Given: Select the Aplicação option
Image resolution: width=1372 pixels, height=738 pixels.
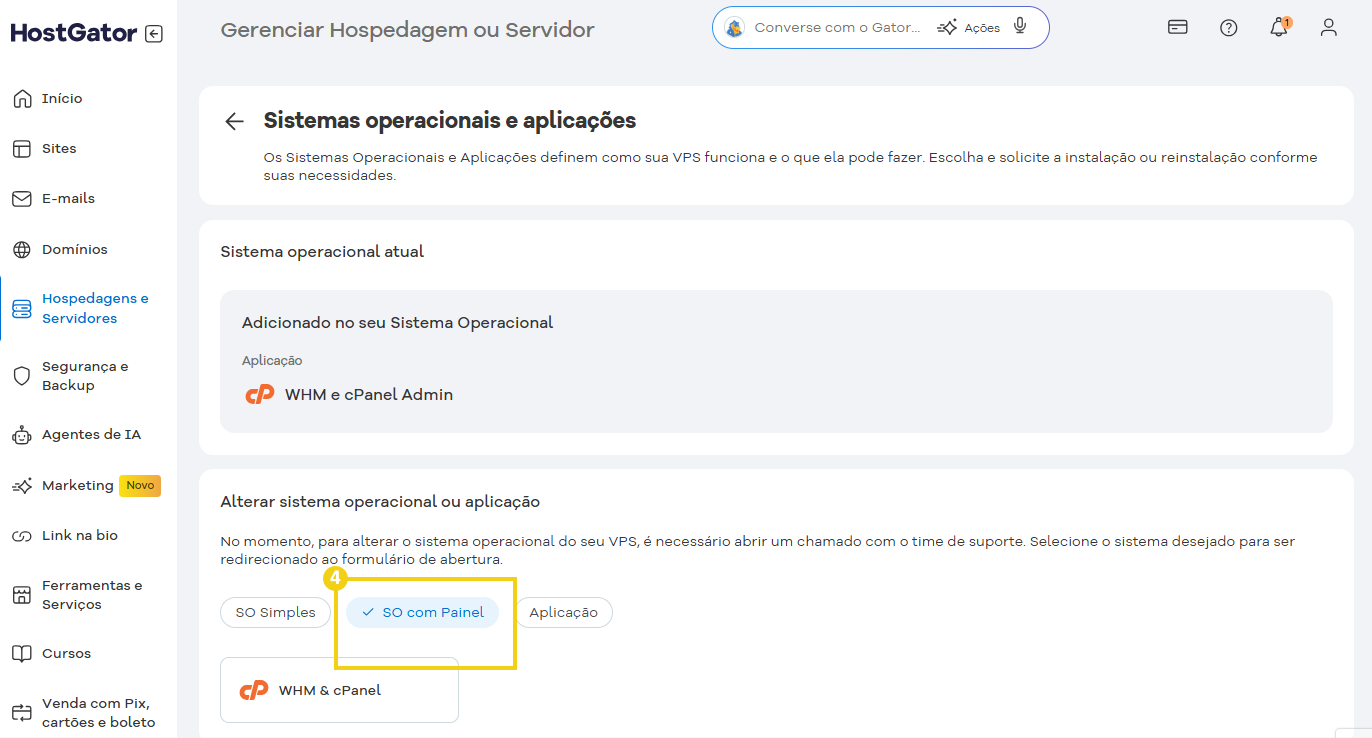Looking at the screenshot, I should [x=563, y=612].
